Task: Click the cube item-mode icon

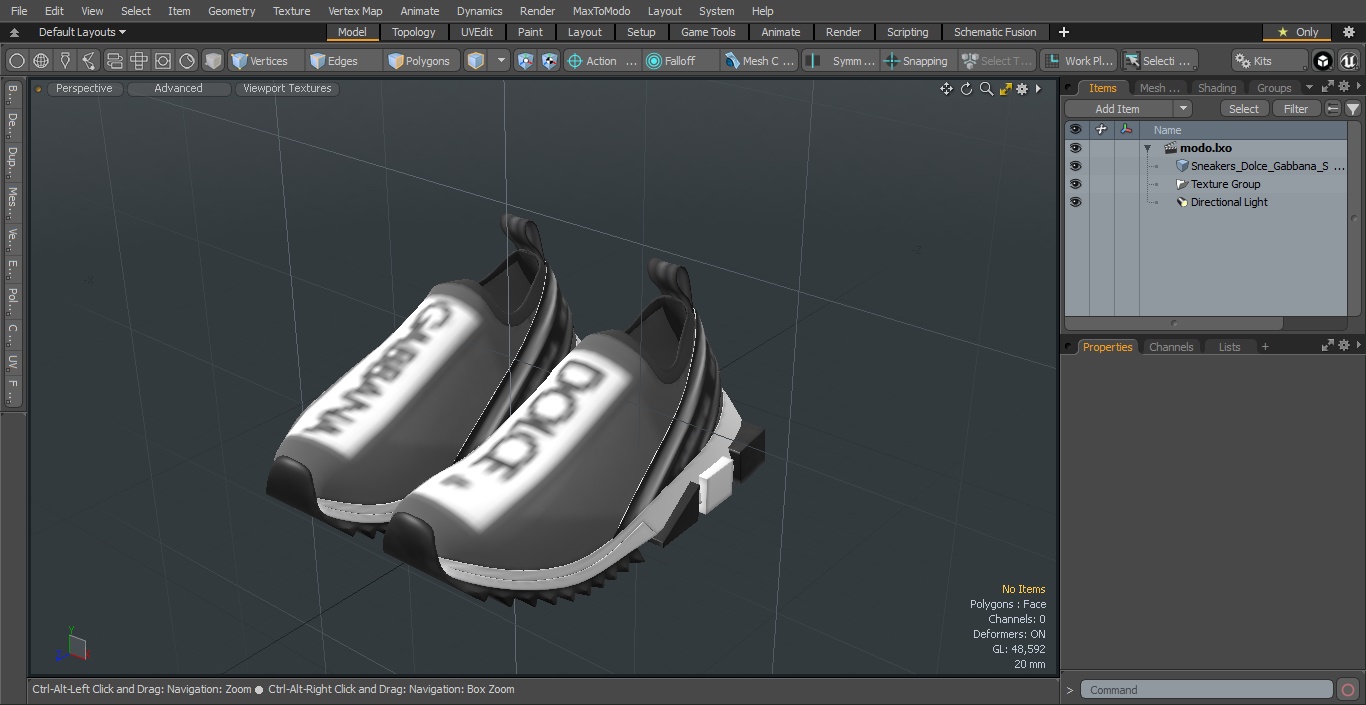Action: (x=476, y=61)
